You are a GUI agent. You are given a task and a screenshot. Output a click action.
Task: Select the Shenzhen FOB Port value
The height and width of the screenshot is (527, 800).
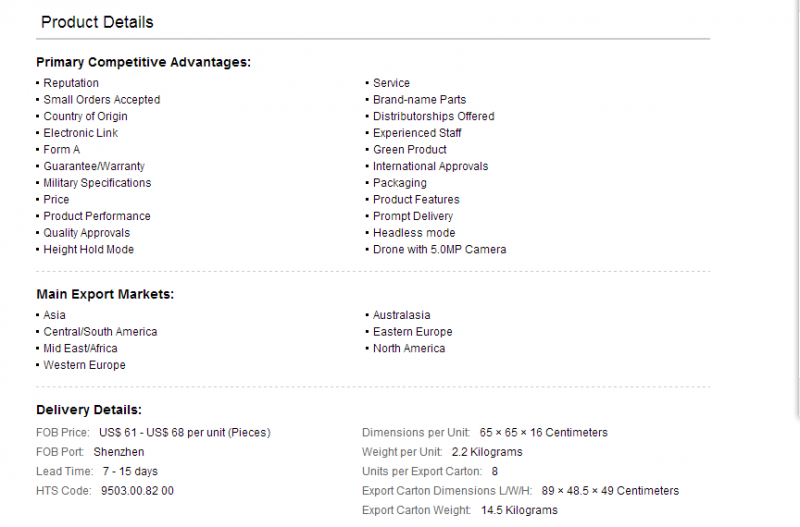point(118,452)
